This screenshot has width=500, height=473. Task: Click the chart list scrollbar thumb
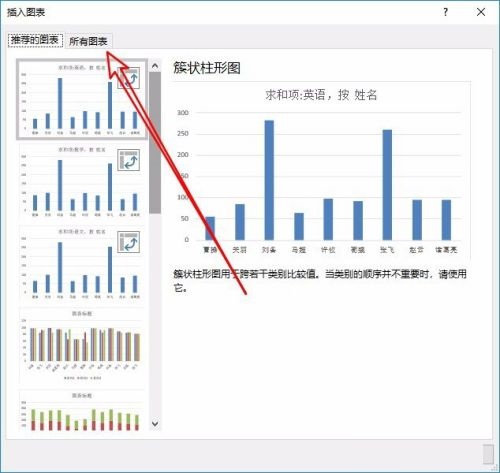[x=155, y=143]
